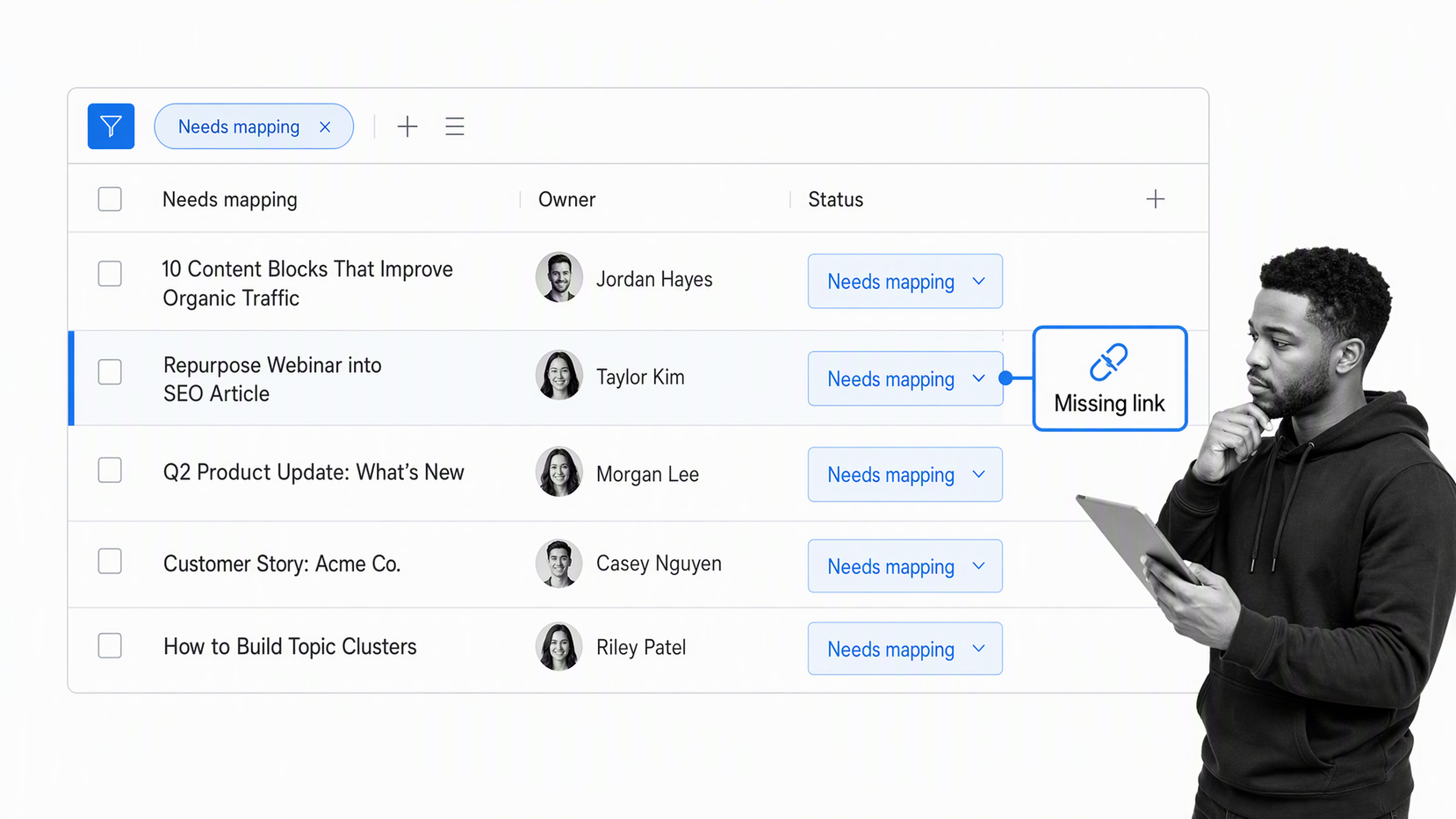Open Repurpose Webinar into SEO Article

tap(272, 379)
